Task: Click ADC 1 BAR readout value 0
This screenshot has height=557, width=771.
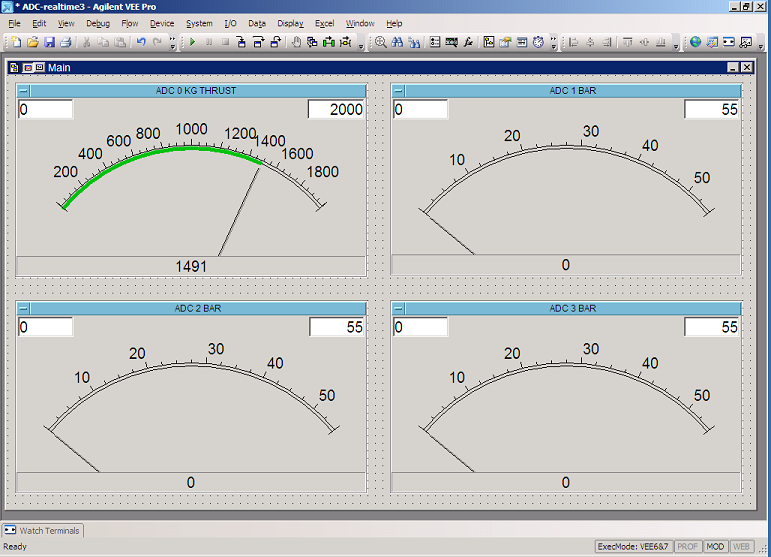Action: [x=565, y=265]
